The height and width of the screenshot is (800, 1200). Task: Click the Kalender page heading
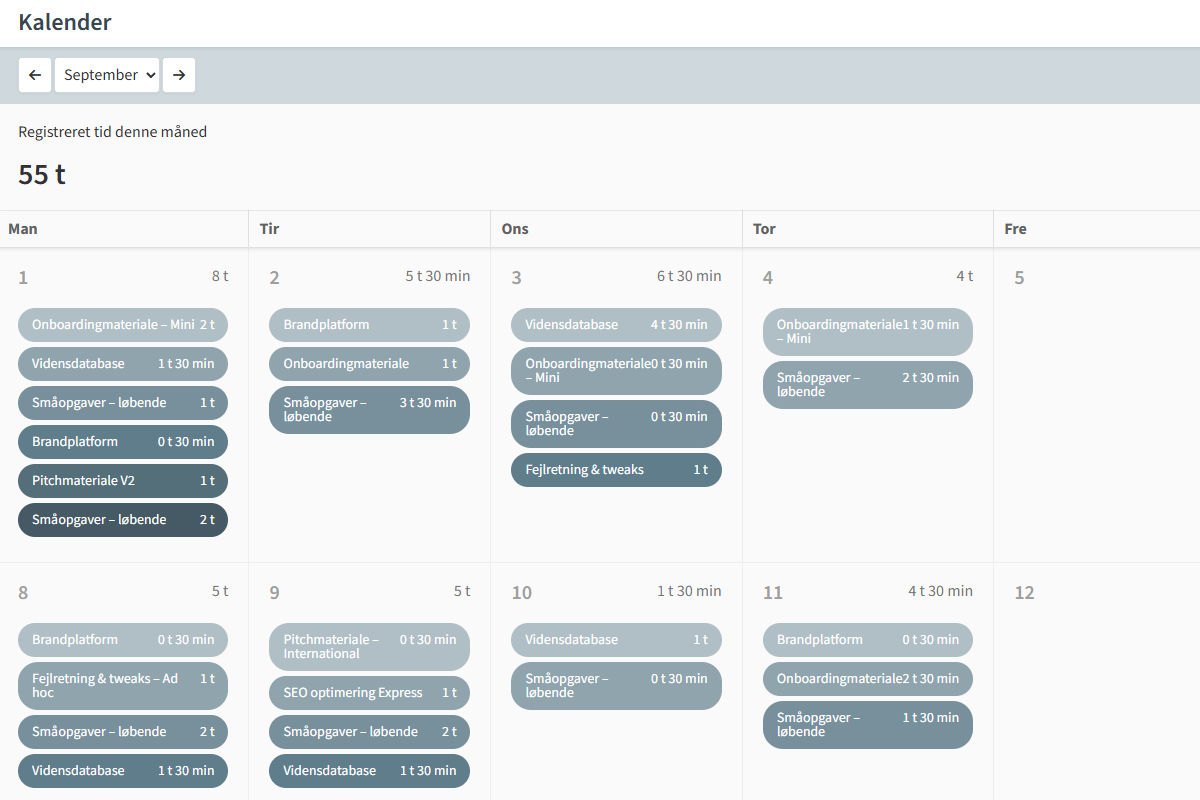tap(65, 22)
